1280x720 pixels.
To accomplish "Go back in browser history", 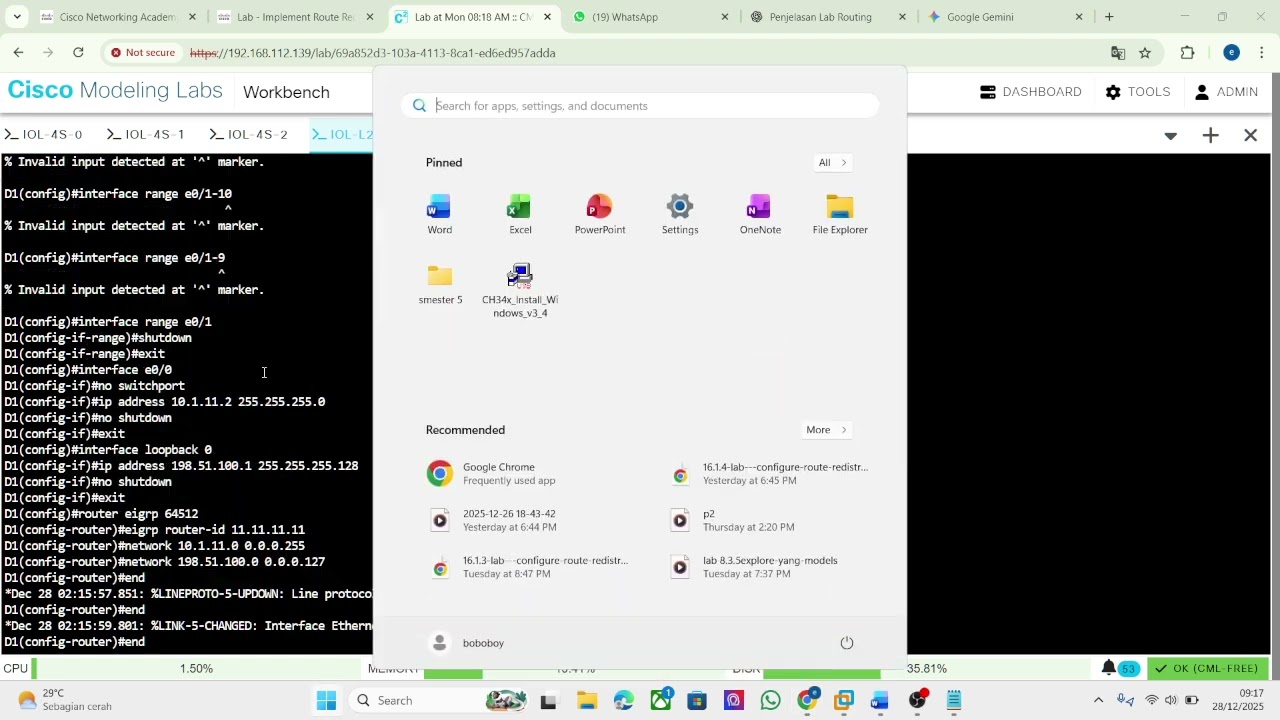I will pos(19,52).
